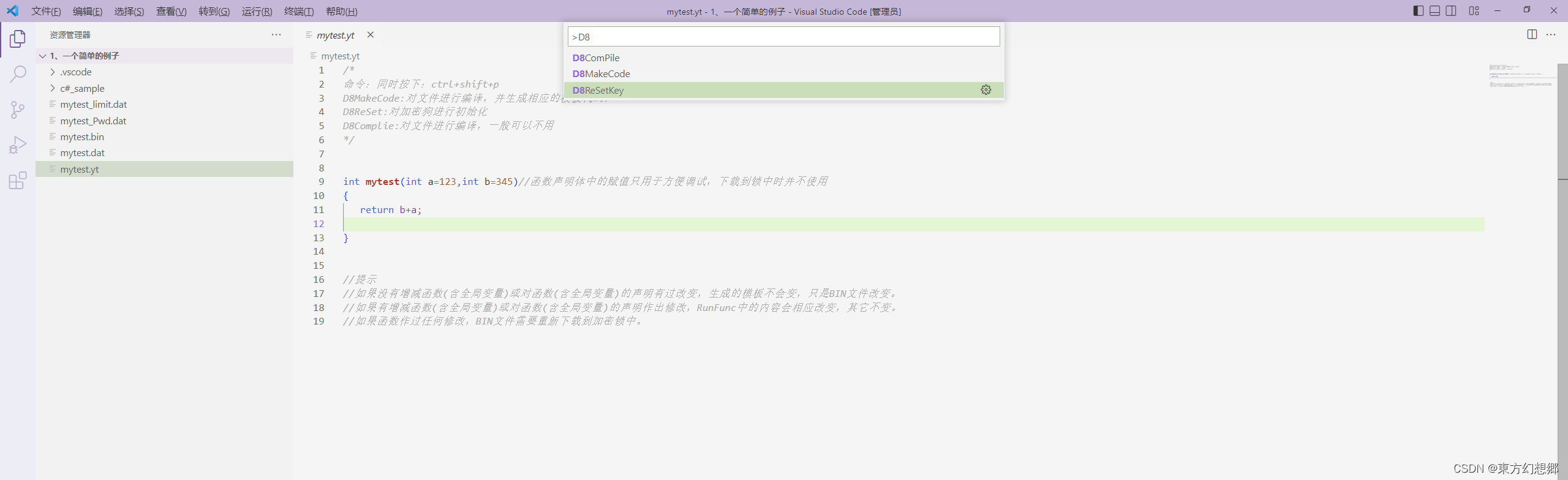The width and height of the screenshot is (1568, 480).
Task: Close the mytest.yt editor tab
Action: click(371, 35)
